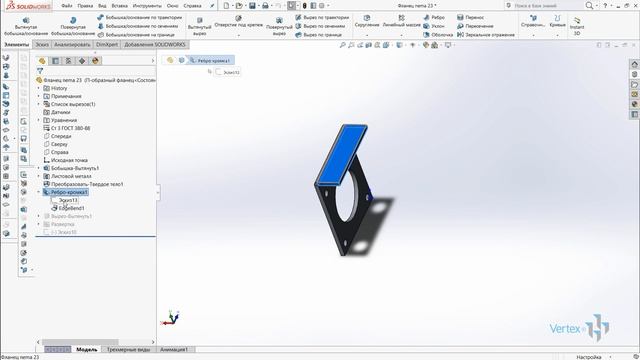Open Скругление dropdown arrow
This screenshot has height=360, width=640.
pos(367,35)
